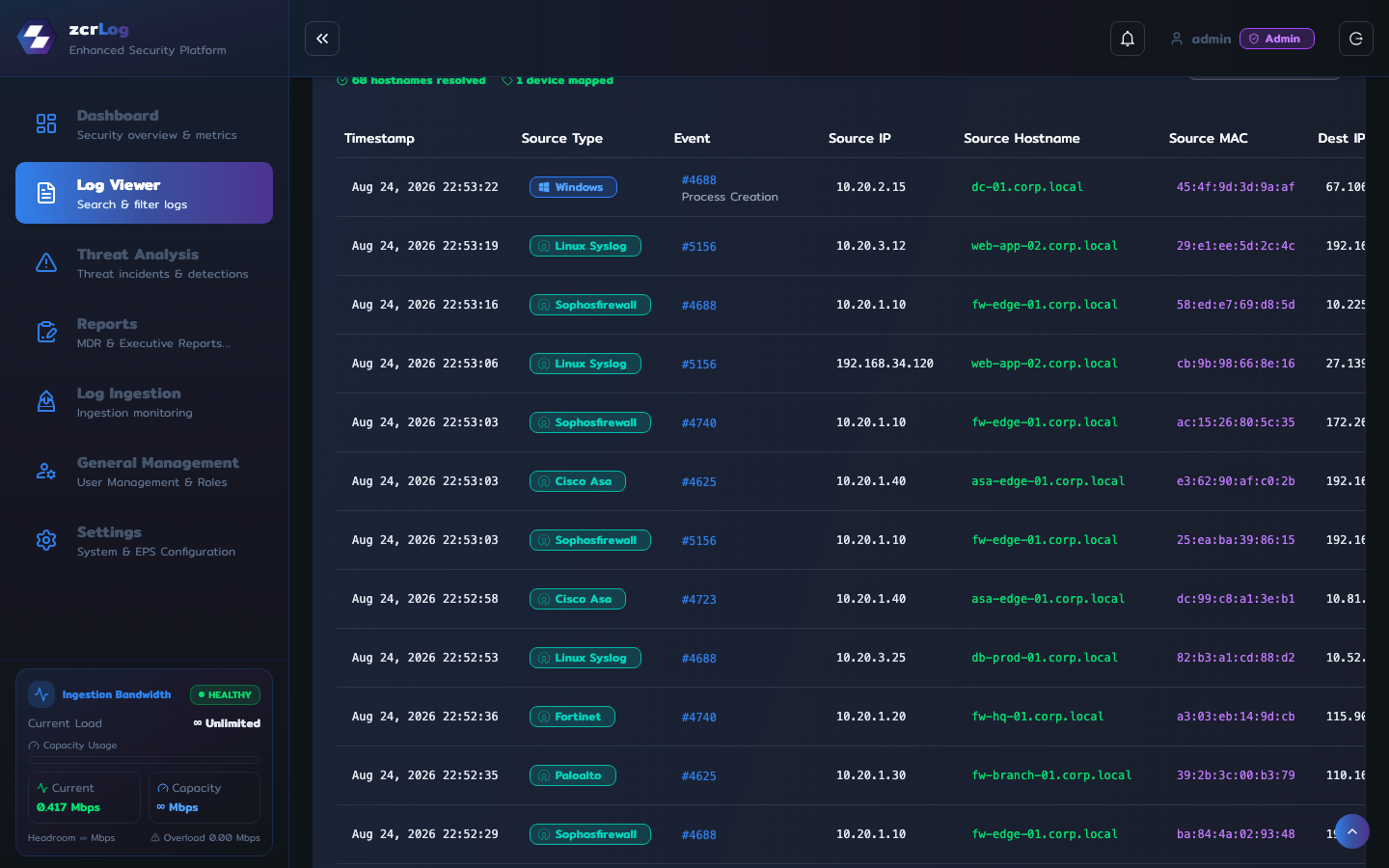Open event #4688 for dc-01.corp.local

[698, 180]
